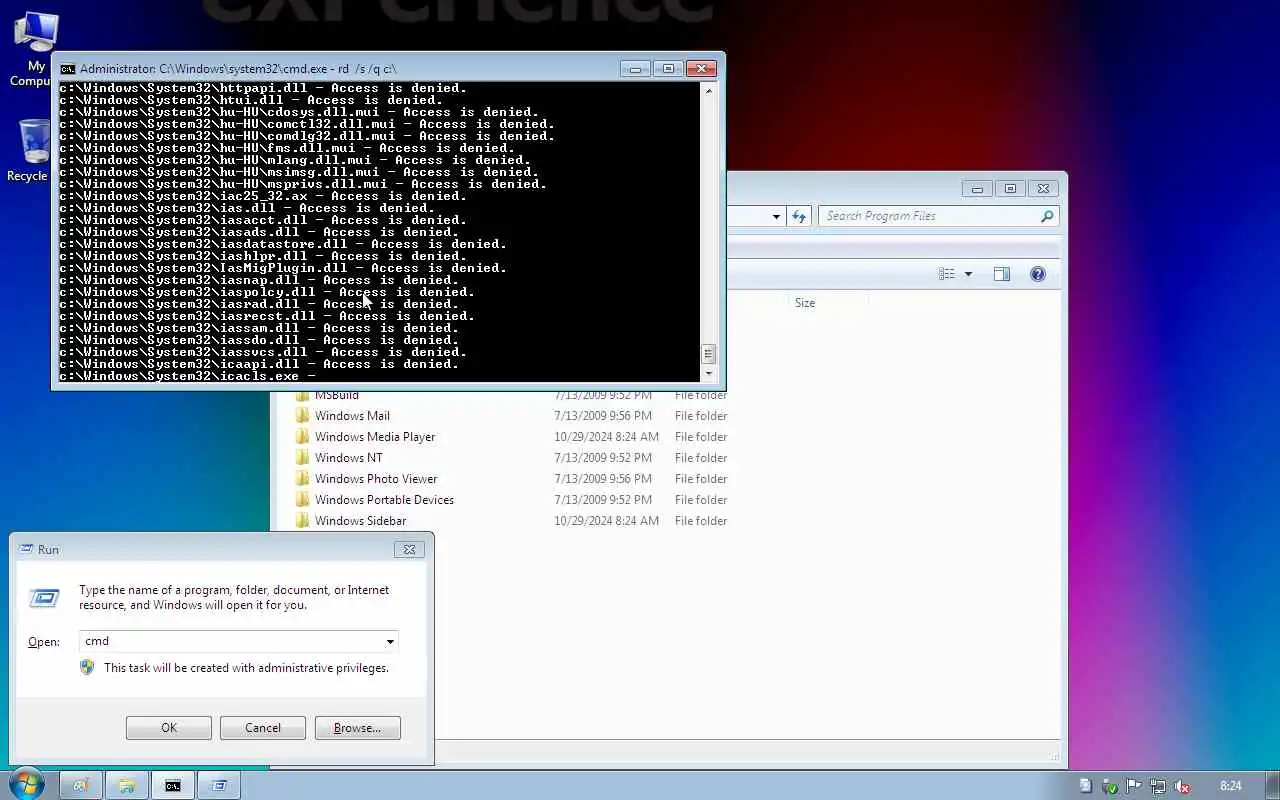The height and width of the screenshot is (800, 1280).
Task: Close the cmd.exe window
Action: point(701,68)
